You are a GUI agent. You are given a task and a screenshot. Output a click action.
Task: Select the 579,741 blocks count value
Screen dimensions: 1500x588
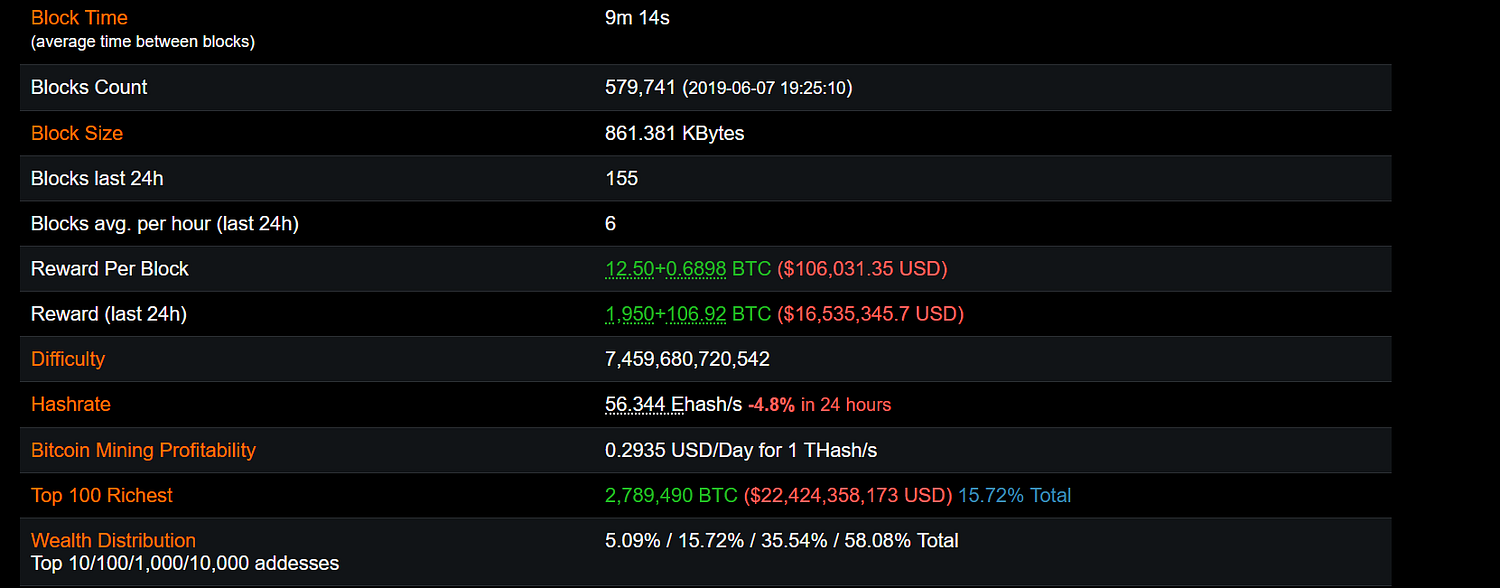640,88
